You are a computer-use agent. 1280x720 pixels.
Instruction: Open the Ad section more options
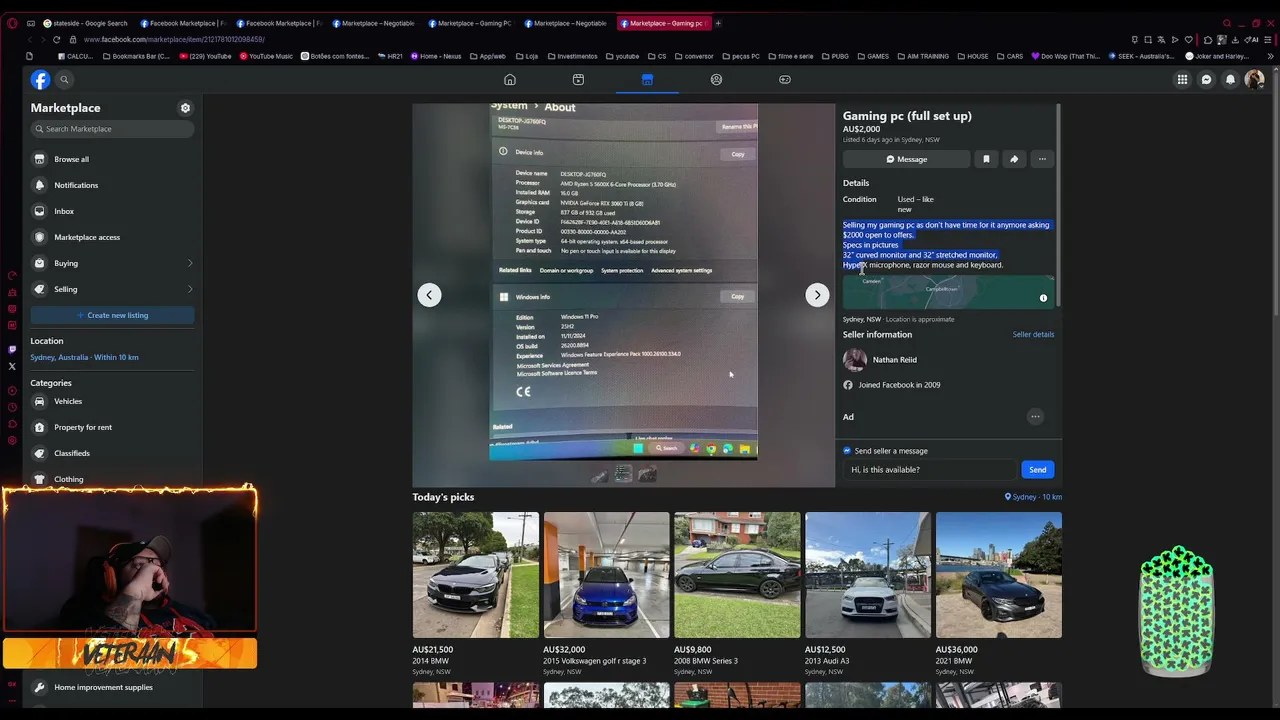(x=1035, y=416)
